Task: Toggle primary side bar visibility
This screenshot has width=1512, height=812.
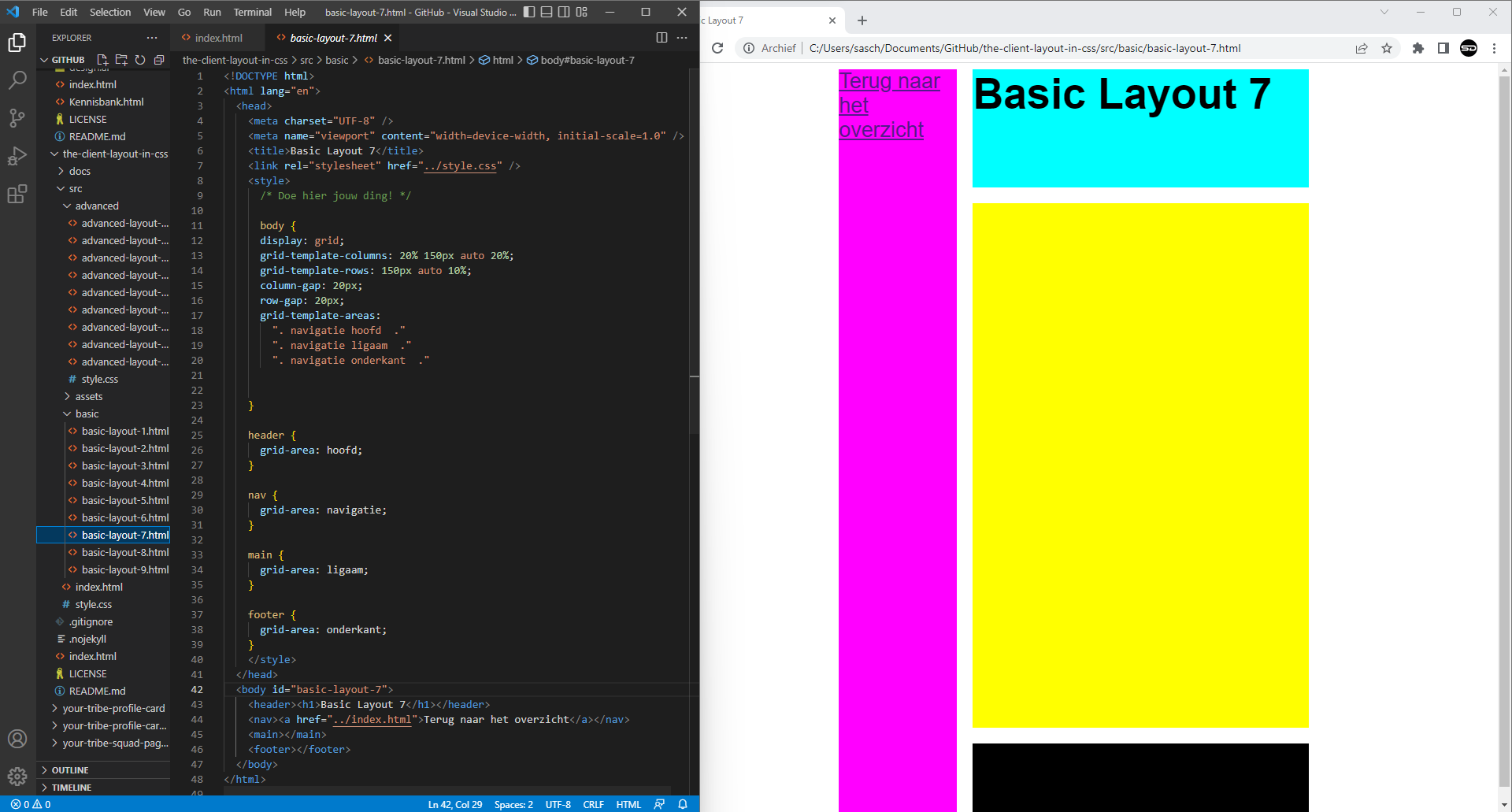Action: [529, 12]
